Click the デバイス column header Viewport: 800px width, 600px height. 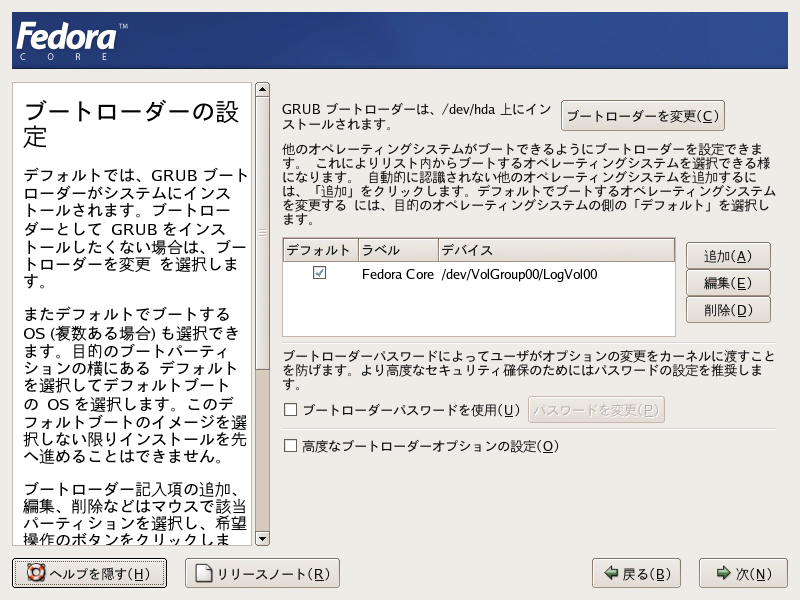click(x=557, y=250)
